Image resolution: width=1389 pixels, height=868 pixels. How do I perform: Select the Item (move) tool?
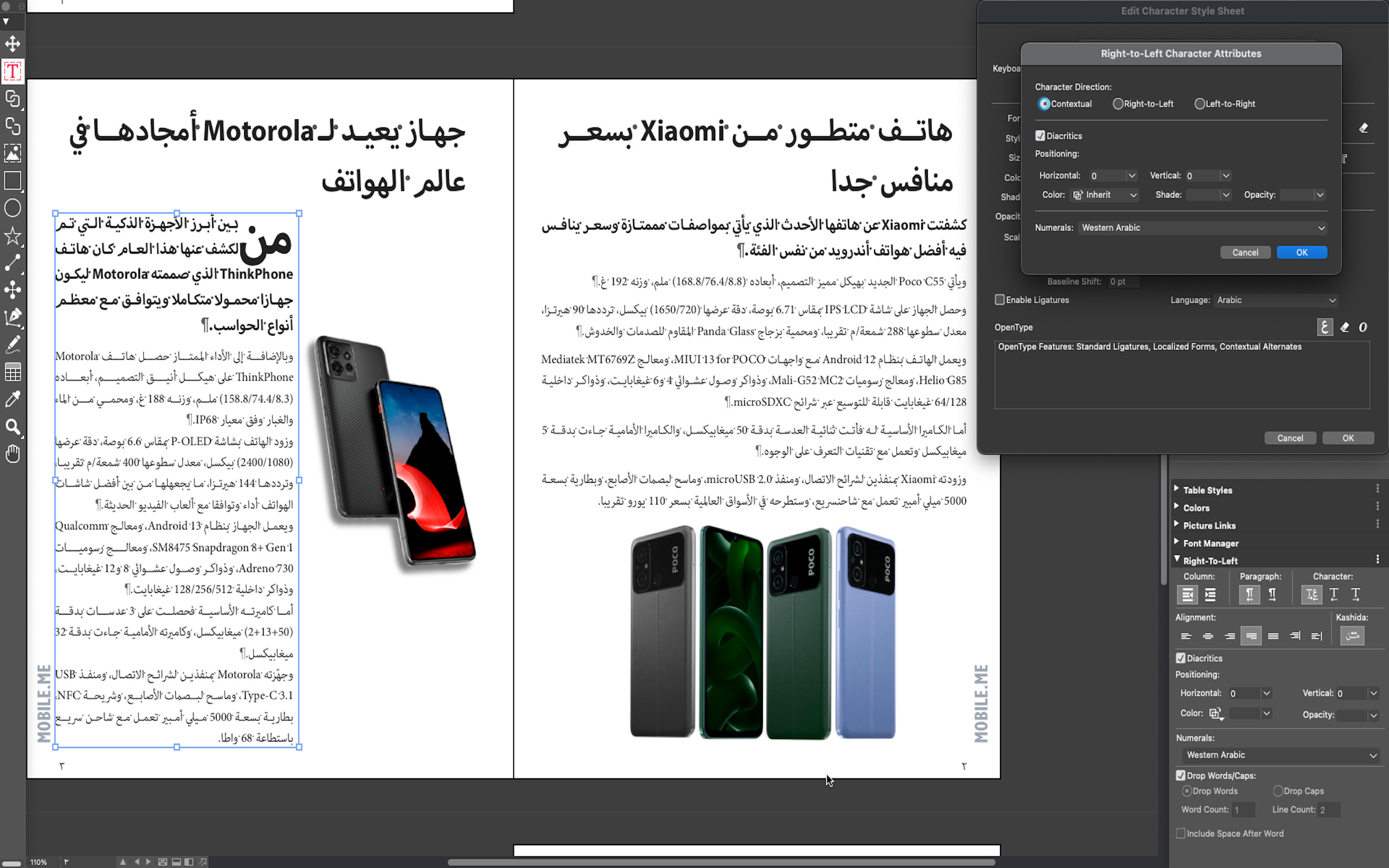tap(12, 43)
